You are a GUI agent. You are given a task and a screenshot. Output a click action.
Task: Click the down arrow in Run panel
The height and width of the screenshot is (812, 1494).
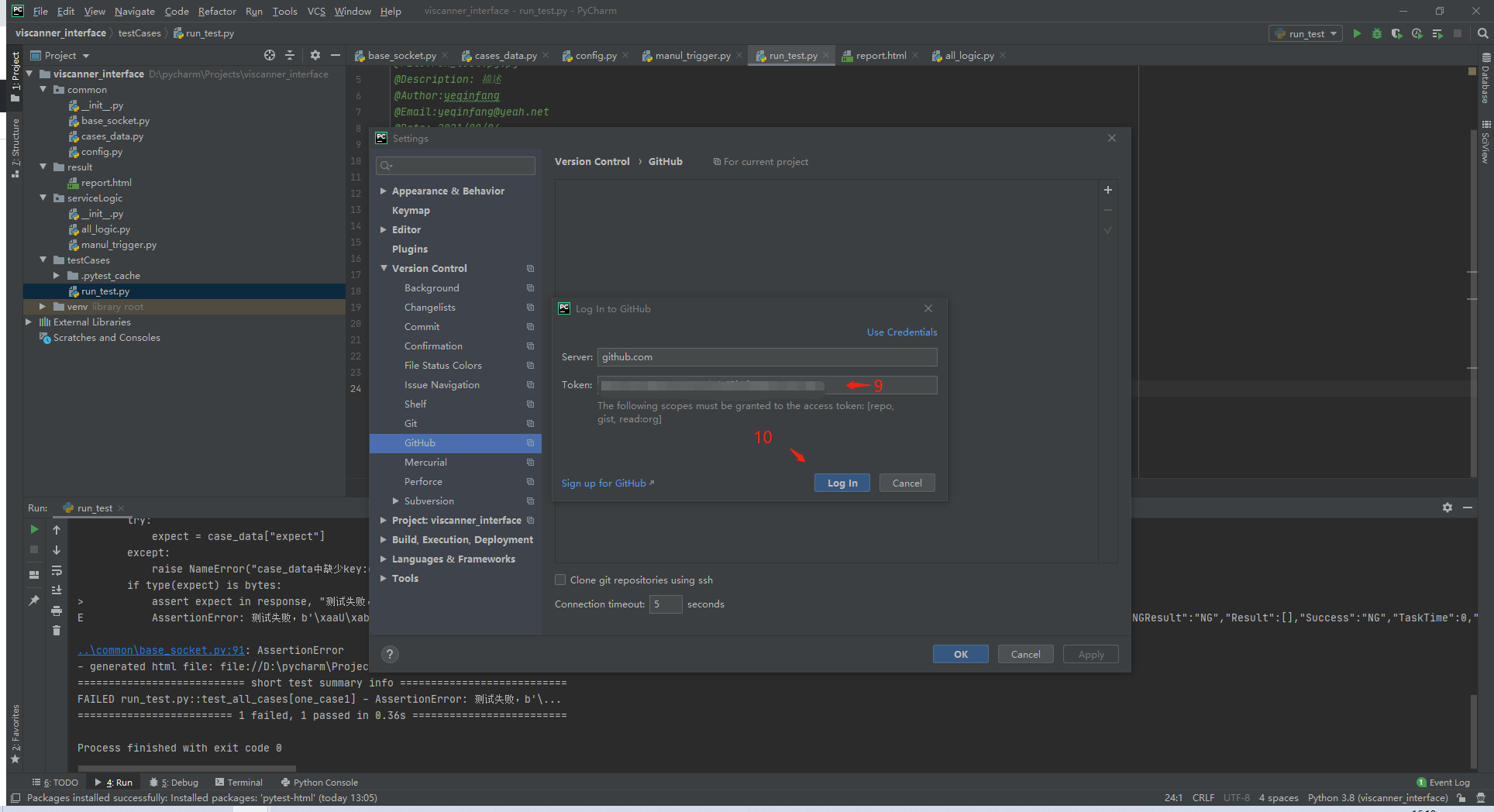click(57, 549)
